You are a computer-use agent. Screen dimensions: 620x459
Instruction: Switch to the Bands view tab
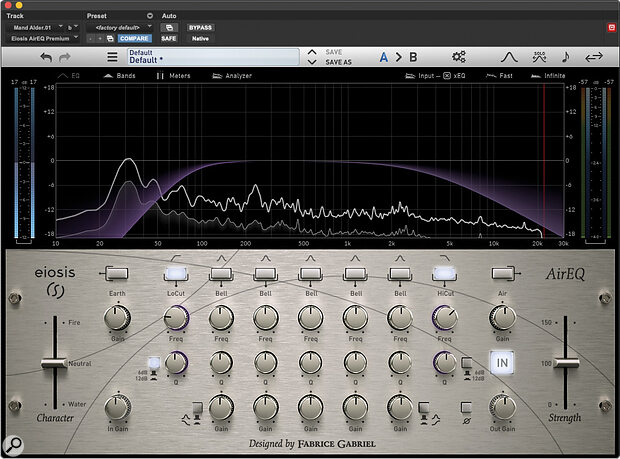point(119,76)
